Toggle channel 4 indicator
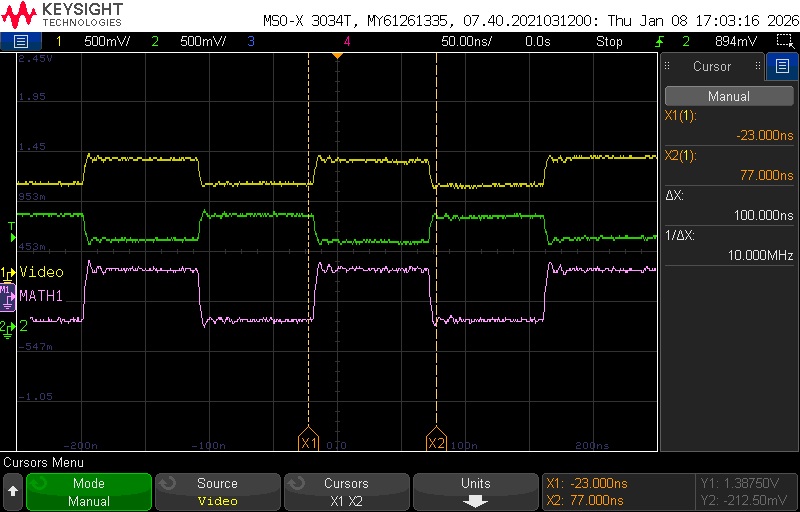This screenshot has height=512, width=800. pyautogui.click(x=347, y=41)
